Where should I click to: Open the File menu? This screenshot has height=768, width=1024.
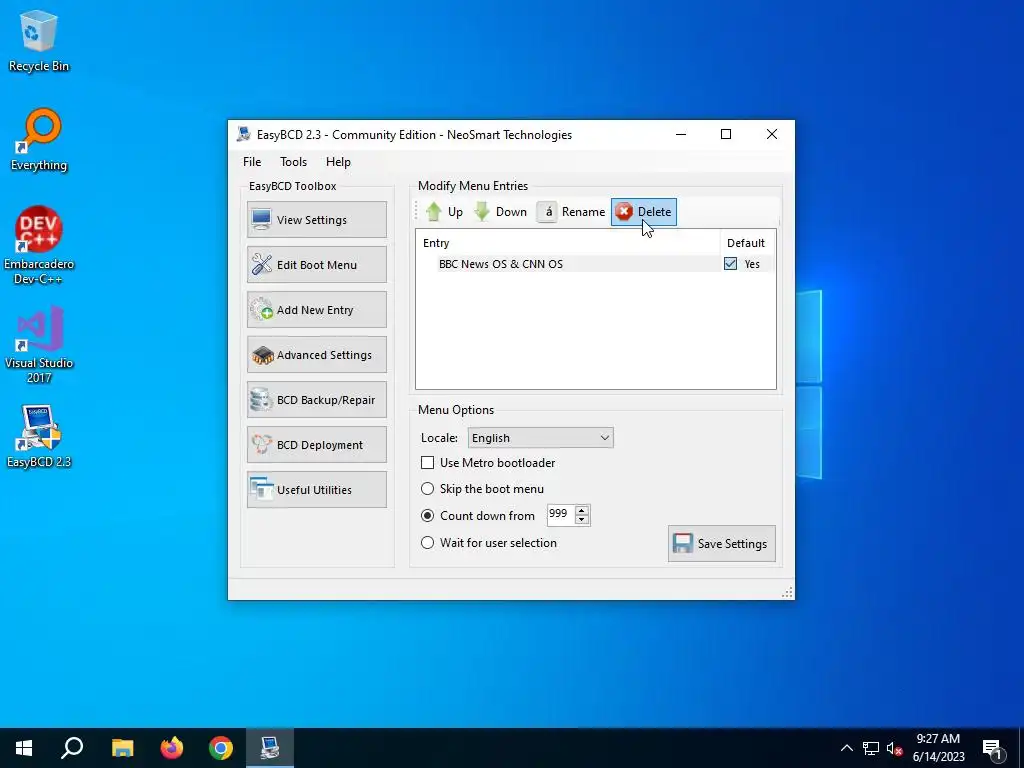252,162
